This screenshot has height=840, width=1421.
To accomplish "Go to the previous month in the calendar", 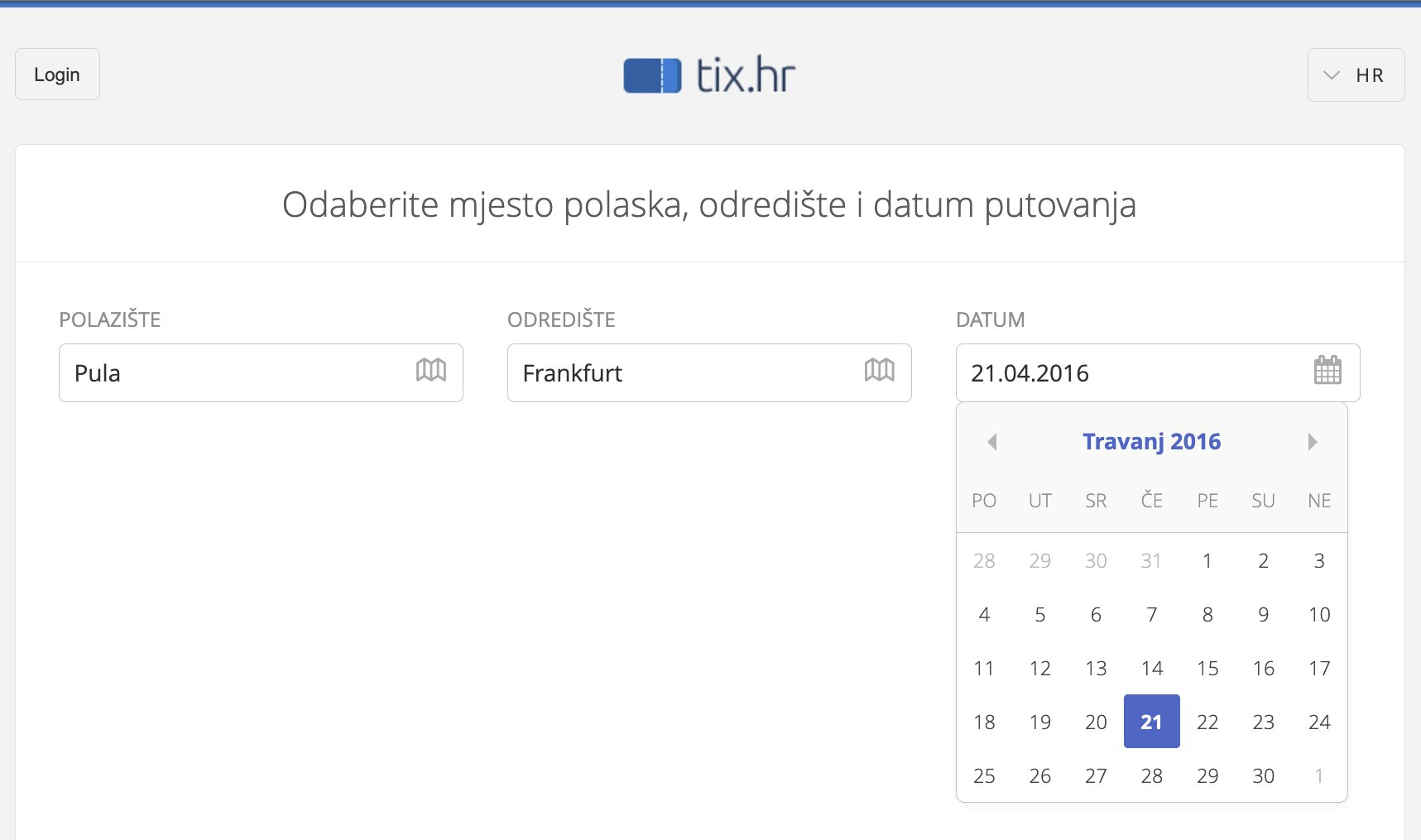I will tap(991, 442).
